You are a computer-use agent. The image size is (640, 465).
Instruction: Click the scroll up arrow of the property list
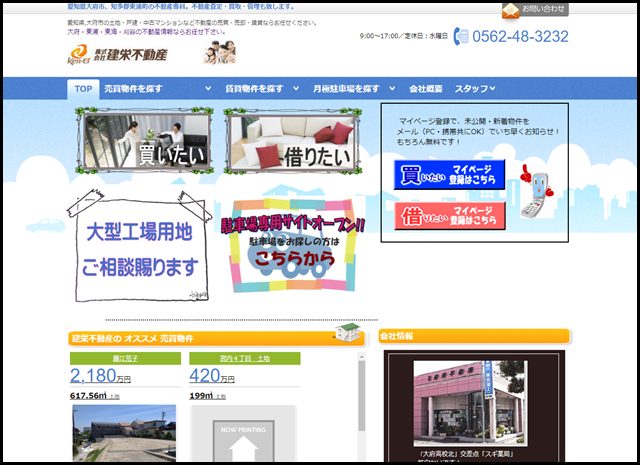(x=362, y=357)
